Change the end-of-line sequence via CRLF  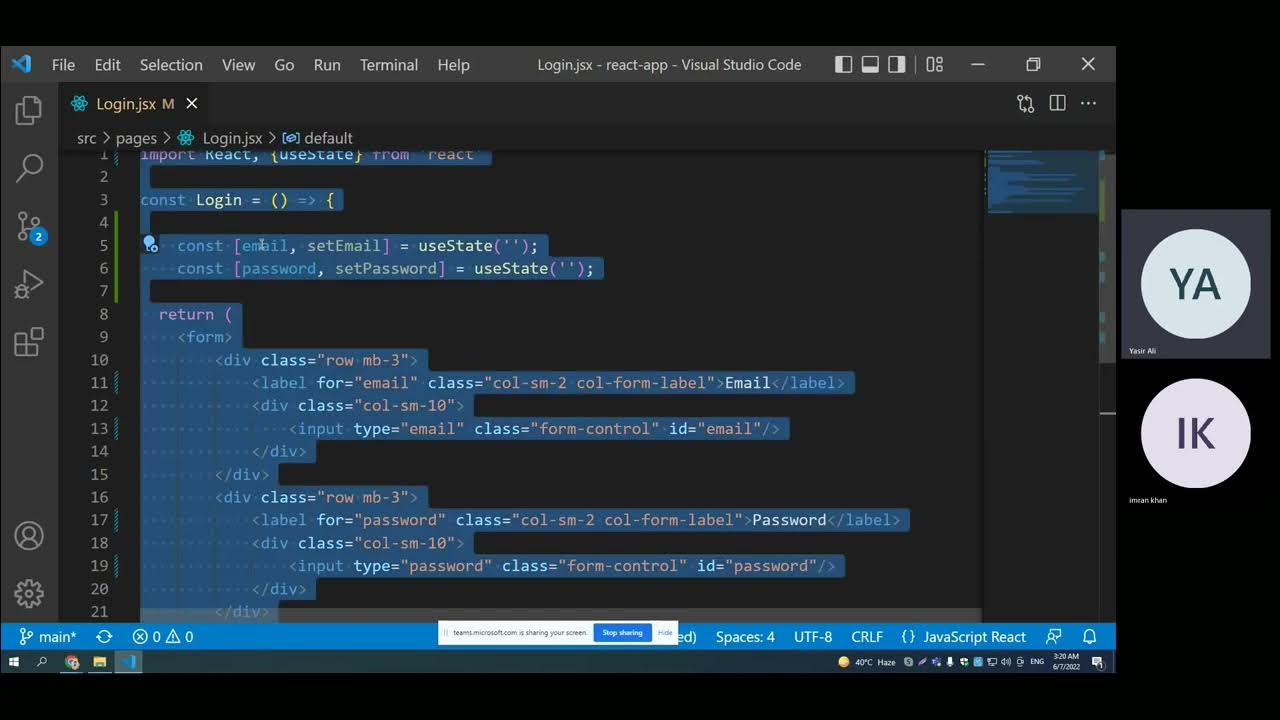point(867,637)
